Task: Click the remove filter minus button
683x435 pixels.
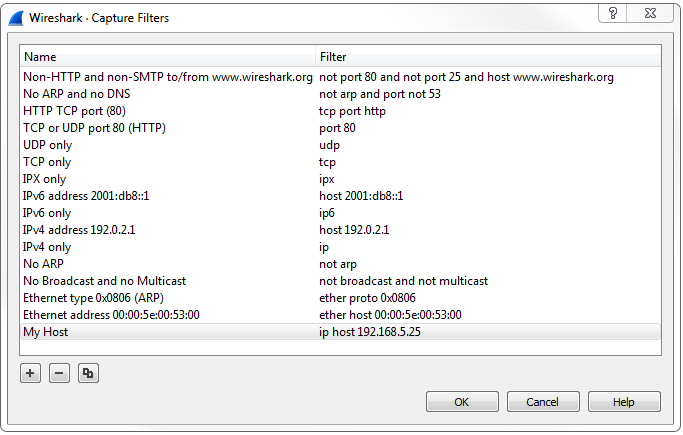Action: [58, 373]
